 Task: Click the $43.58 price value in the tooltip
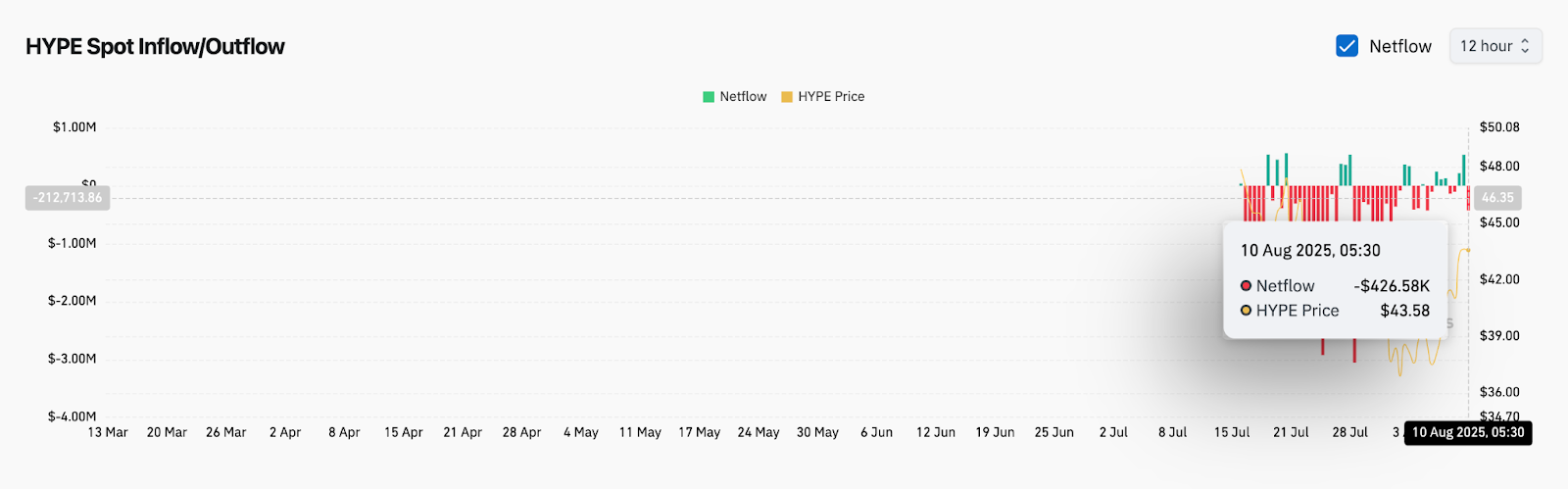(1404, 311)
